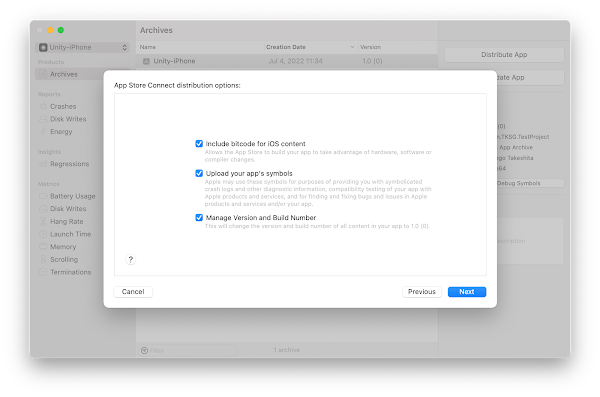Click the Unity-iPhone archive icon in list
This screenshot has height=397, width=600.
146,61
